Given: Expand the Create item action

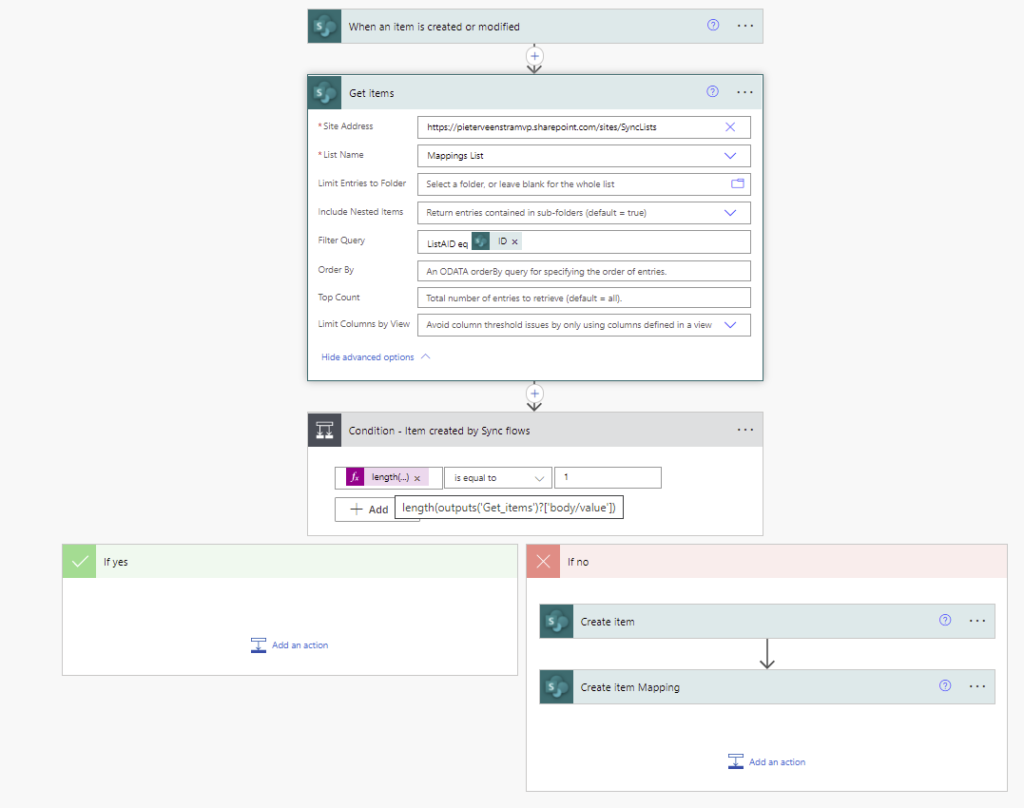Looking at the screenshot, I should (x=767, y=621).
